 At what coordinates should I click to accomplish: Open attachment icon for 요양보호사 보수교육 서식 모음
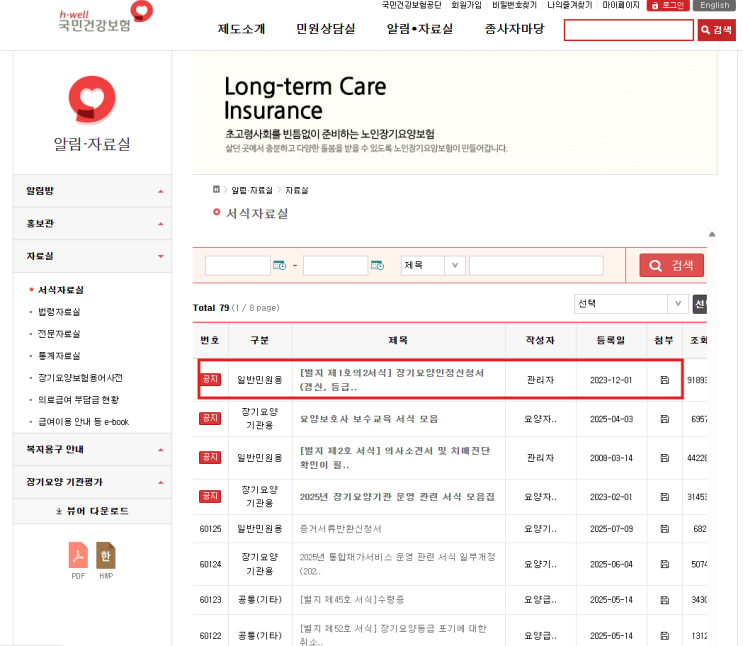click(664, 419)
